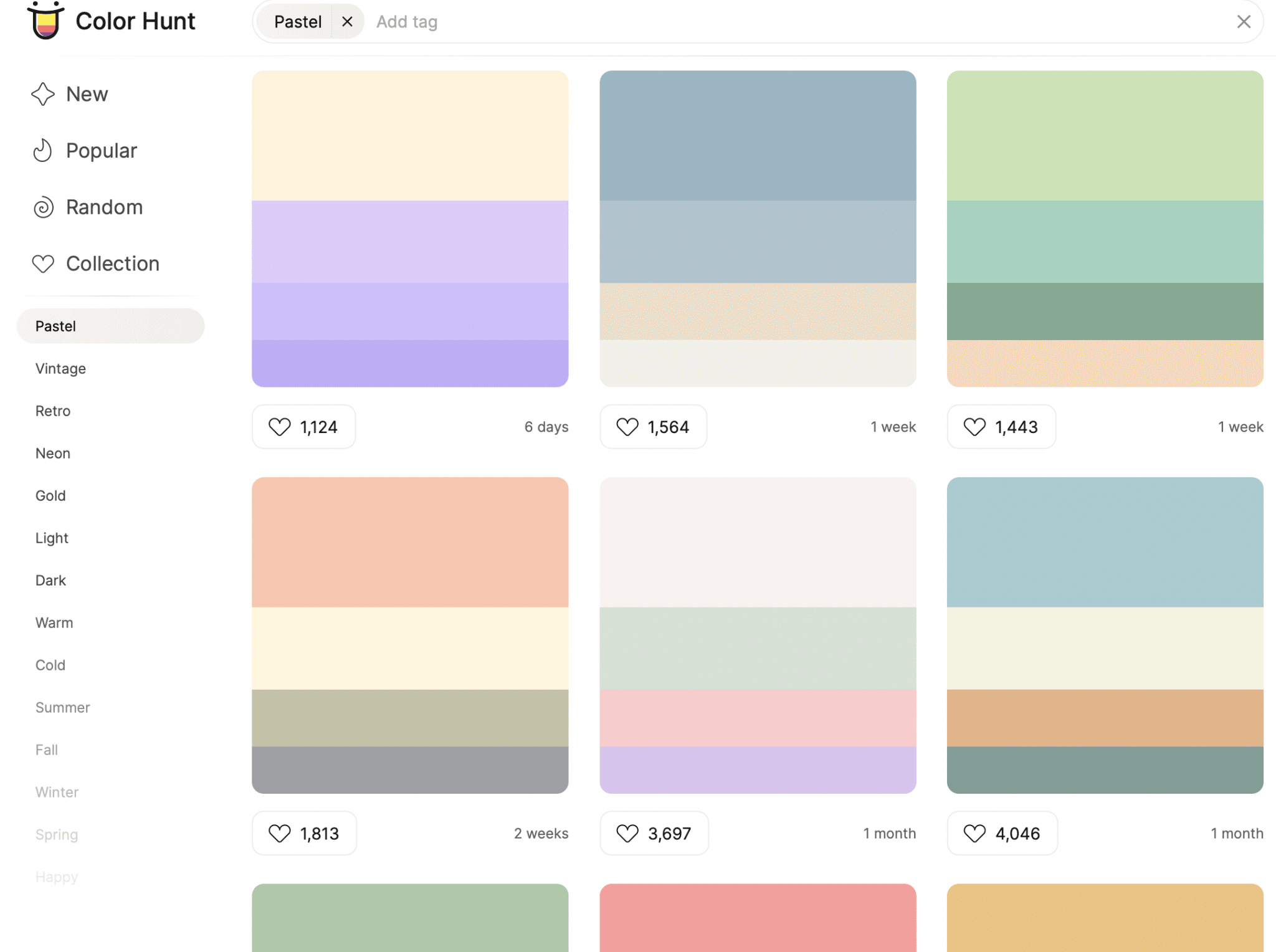Image resolution: width=1276 pixels, height=952 pixels.
Task: Open the Collection heart icon
Action: pos(43,264)
